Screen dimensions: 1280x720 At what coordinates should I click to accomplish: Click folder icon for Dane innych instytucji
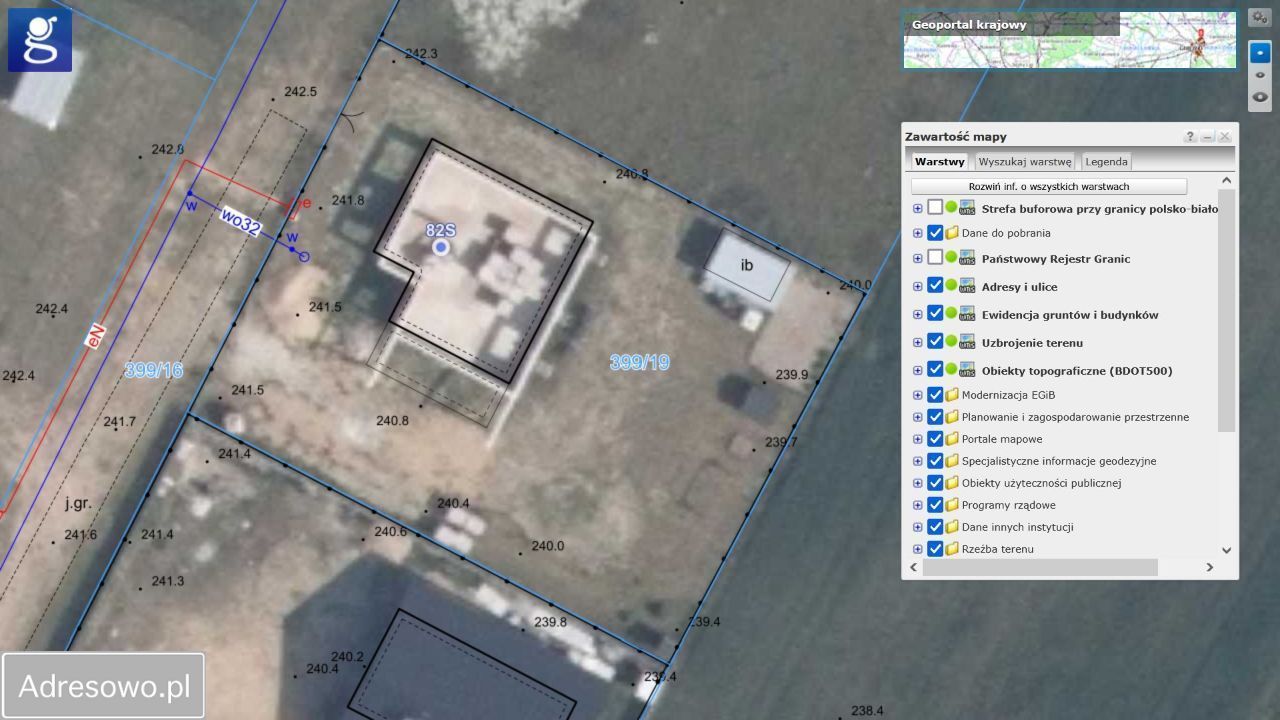(x=952, y=527)
